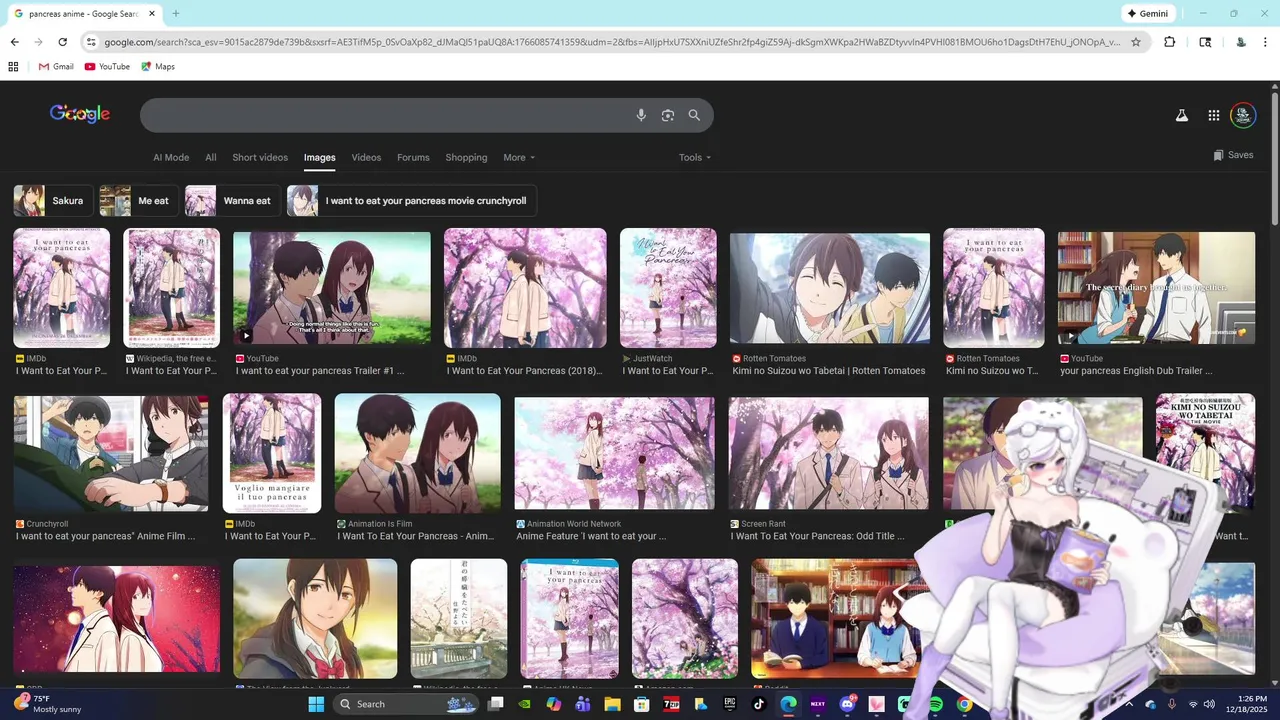Screen dimensions: 1280x720
Task: Expand the More dropdown
Action: (x=519, y=157)
